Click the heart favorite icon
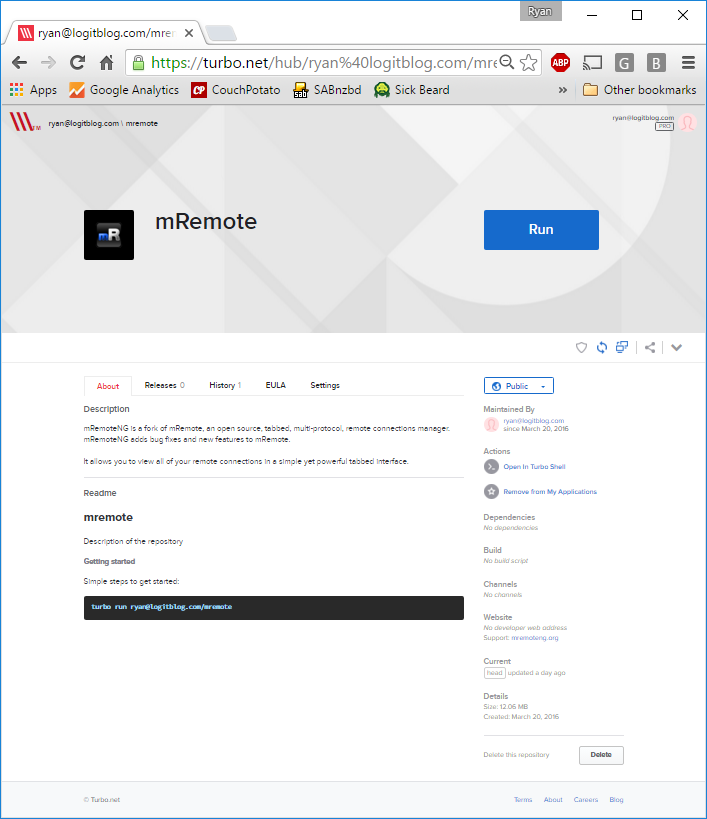Viewport: 707px width, 819px height. (581, 347)
